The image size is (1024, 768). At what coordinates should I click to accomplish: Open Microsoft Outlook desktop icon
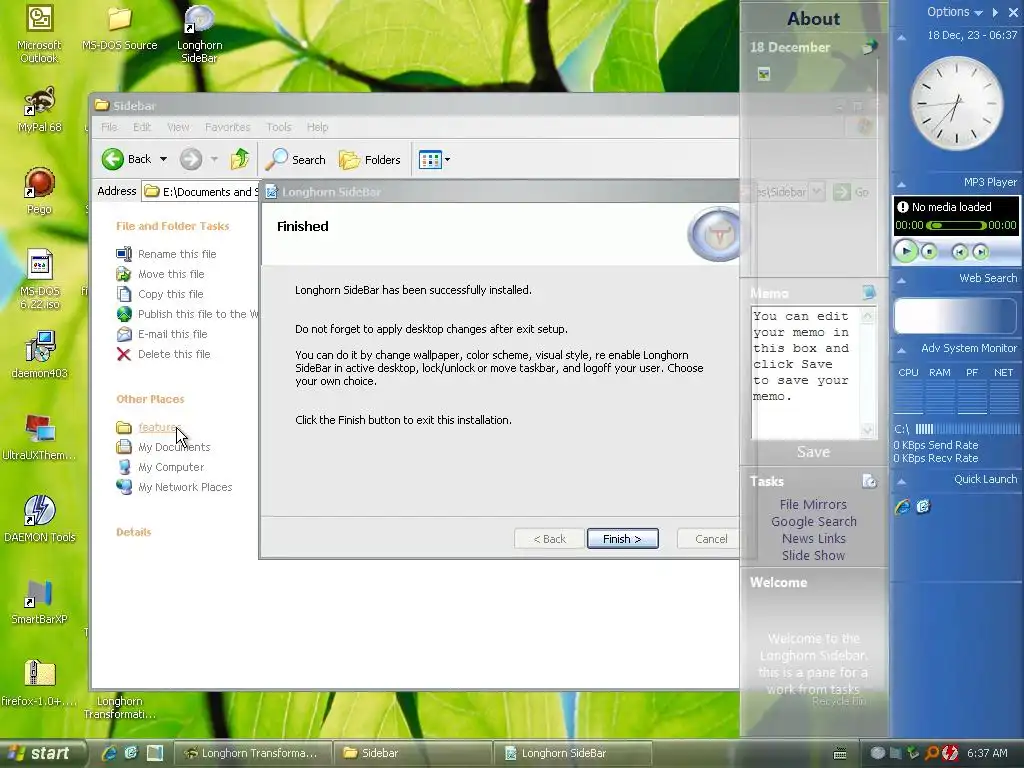pos(39,34)
